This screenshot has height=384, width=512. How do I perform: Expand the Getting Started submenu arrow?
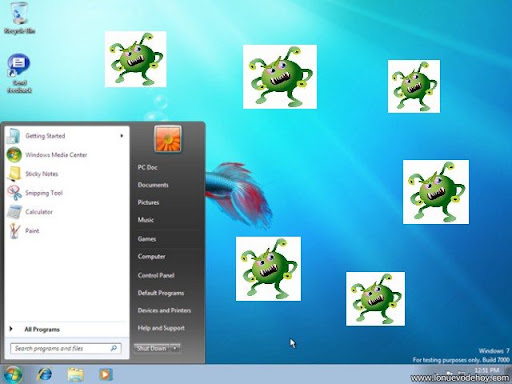[x=122, y=136]
